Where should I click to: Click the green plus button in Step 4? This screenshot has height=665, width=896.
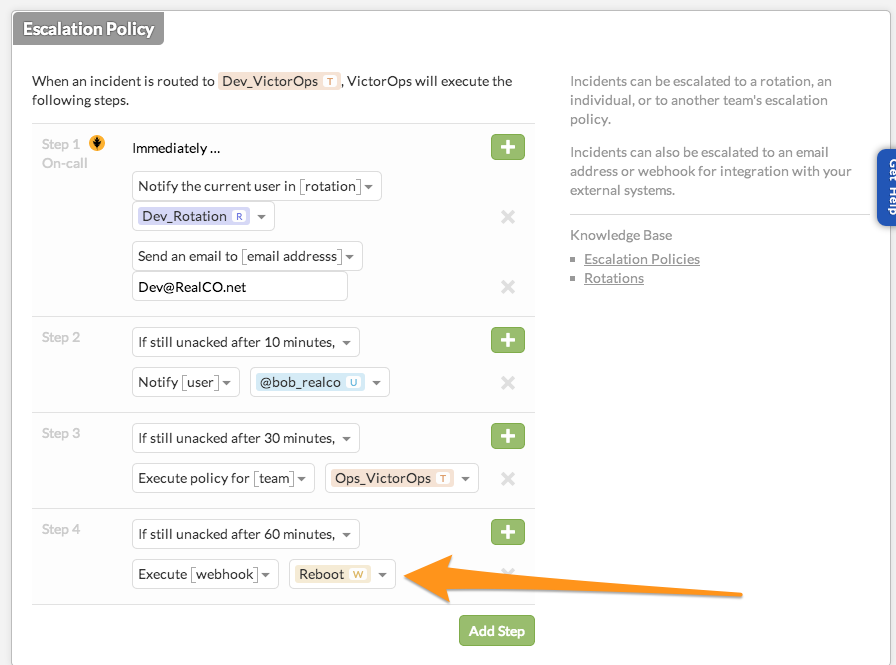click(507, 532)
